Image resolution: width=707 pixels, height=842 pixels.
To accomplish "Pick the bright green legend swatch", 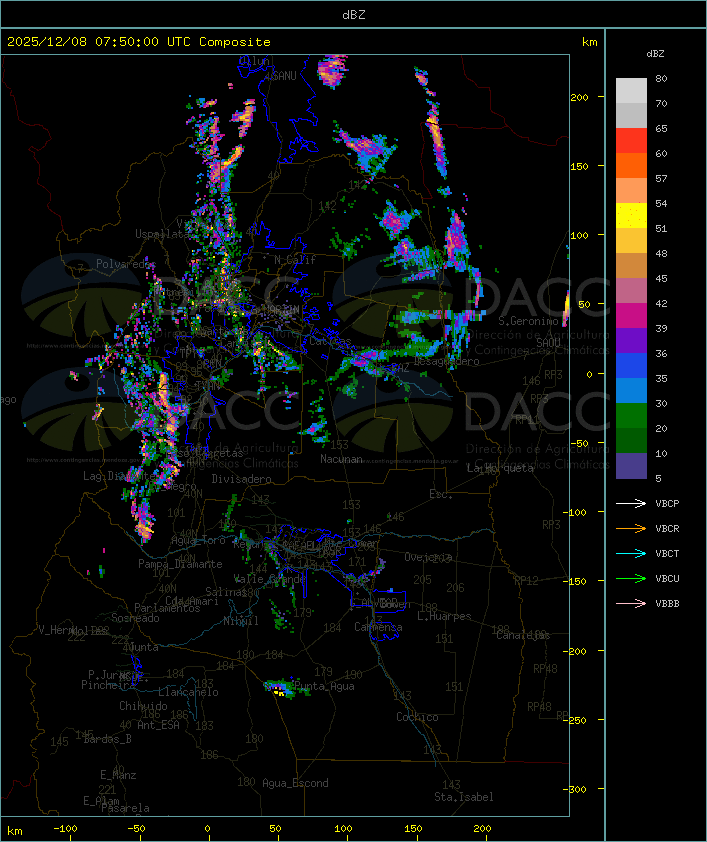I will click(x=631, y=416).
